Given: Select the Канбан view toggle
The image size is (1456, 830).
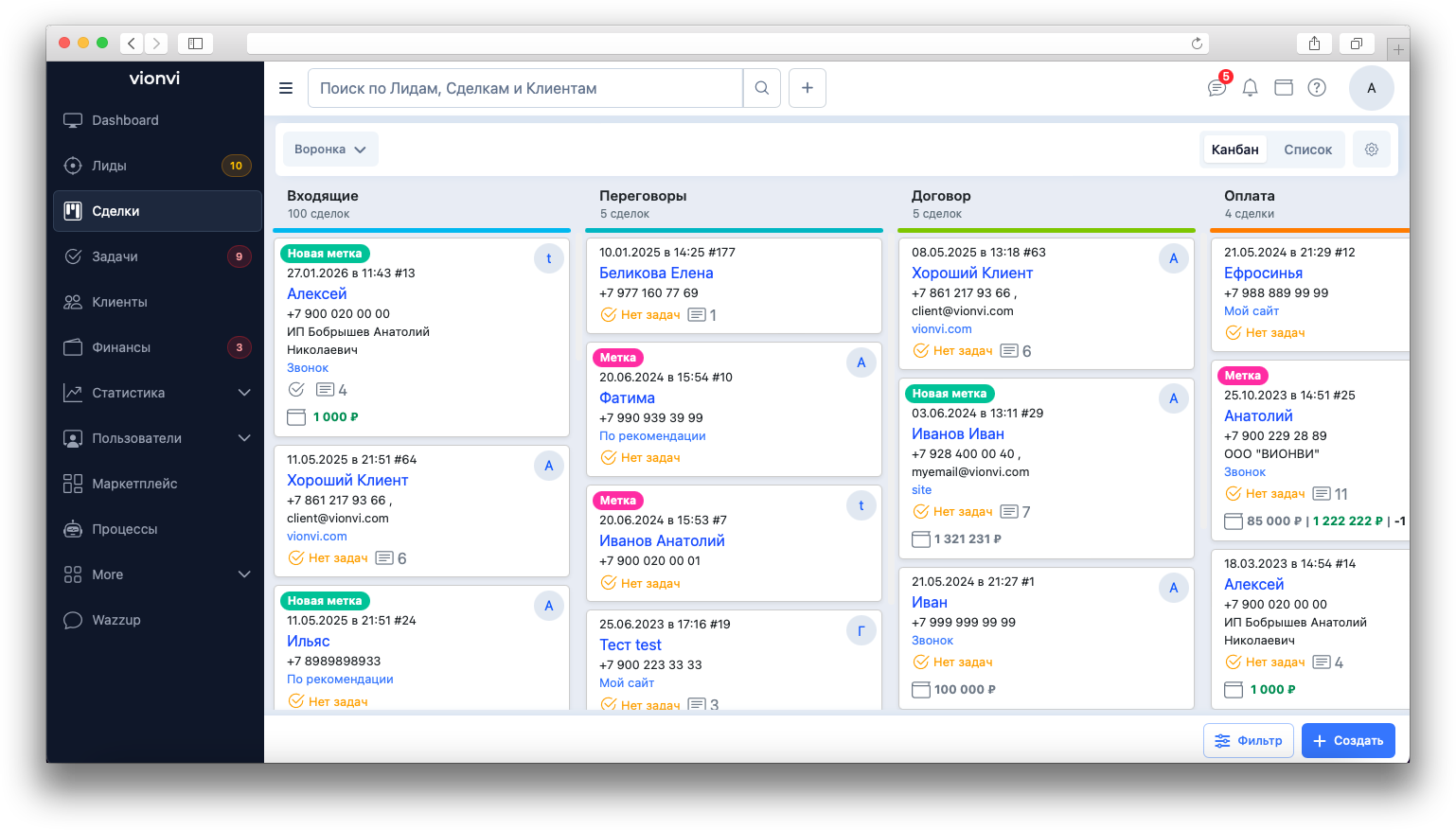Looking at the screenshot, I should [1234, 150].
